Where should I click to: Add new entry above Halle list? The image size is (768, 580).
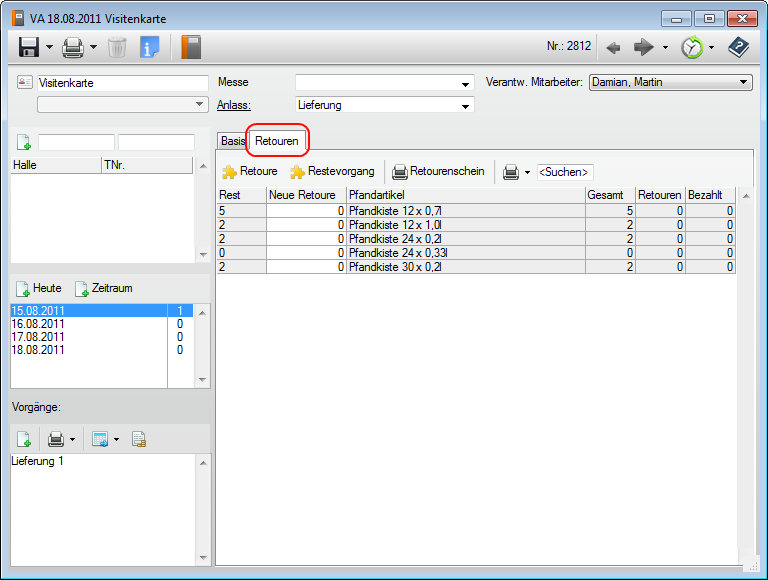(24, 143)
